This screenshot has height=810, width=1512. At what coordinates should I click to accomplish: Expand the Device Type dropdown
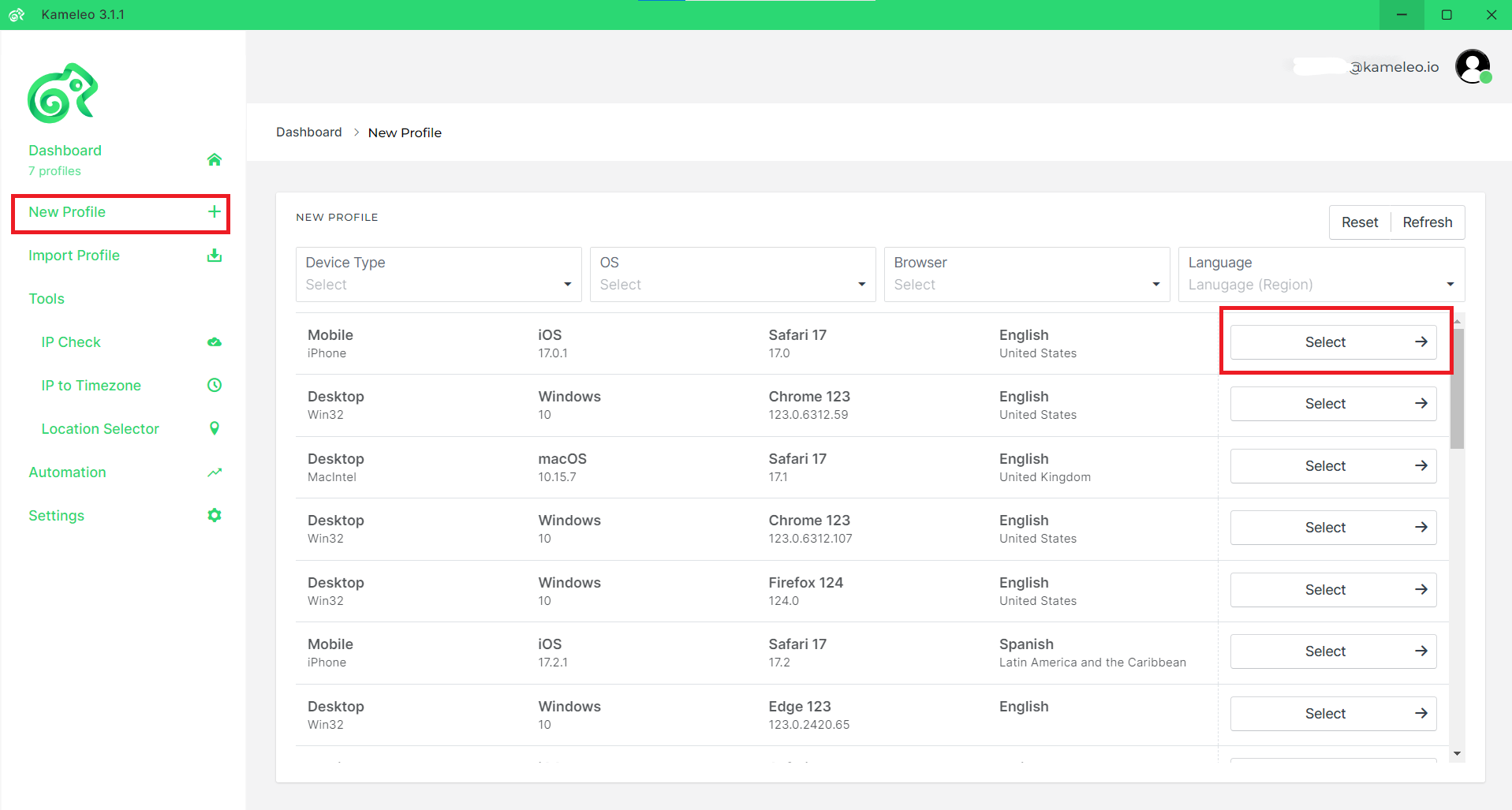pos(439,274)
